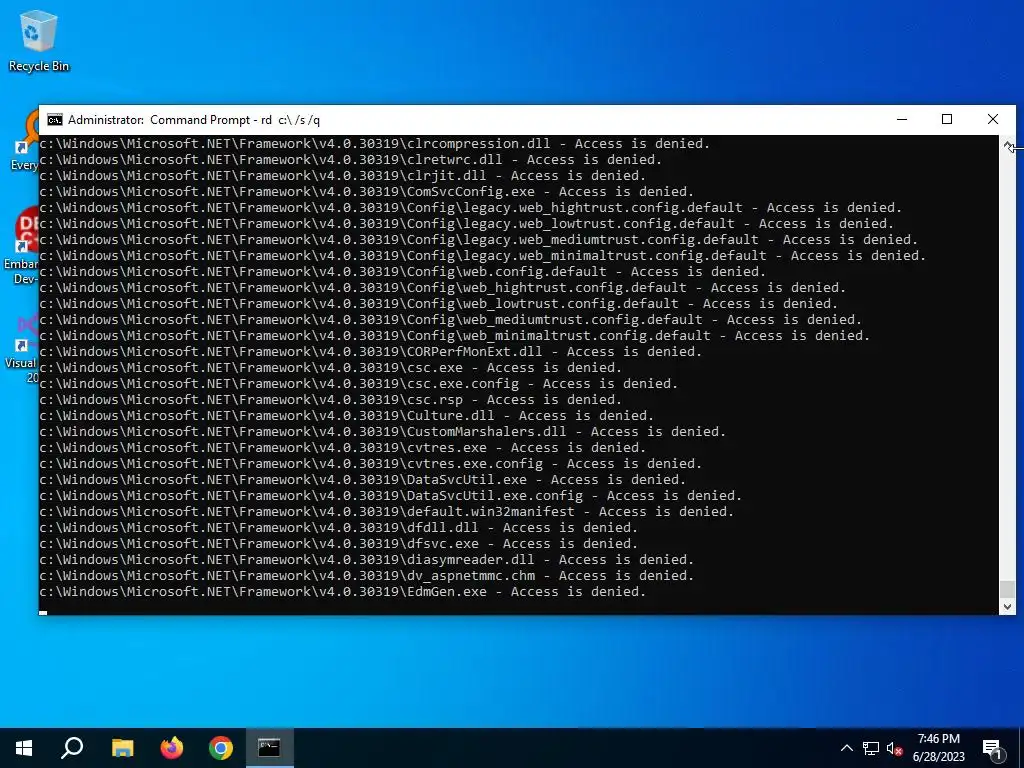1024x768 pixels.
Task: Click the dfsvc.exe output line
Action: 339,543
